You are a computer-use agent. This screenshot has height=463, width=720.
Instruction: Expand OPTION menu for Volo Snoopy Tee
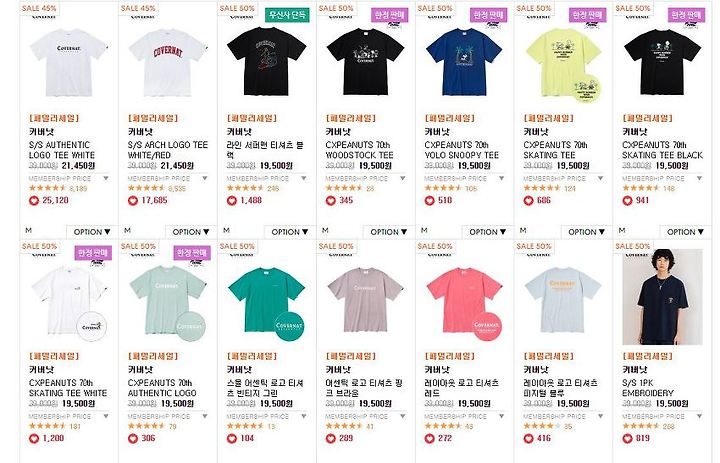(488, 232)
